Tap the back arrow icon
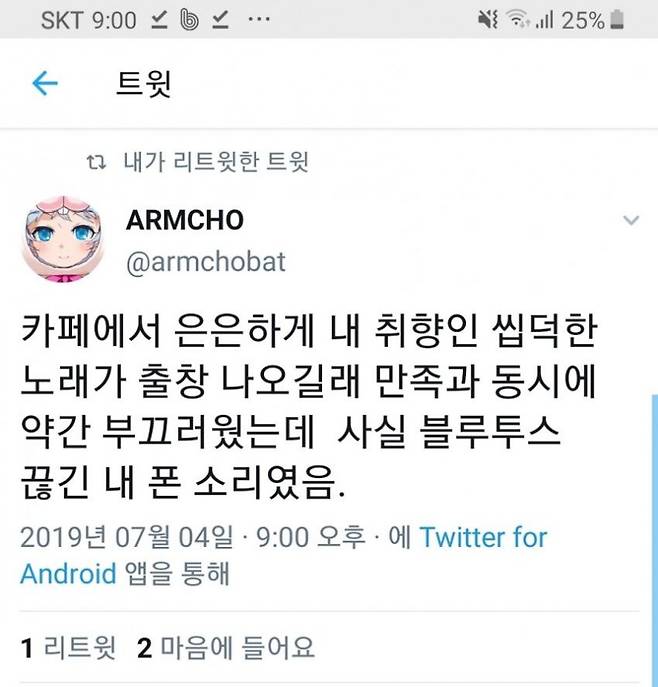Screen dimensions: 658x687 tap(45, 83)
